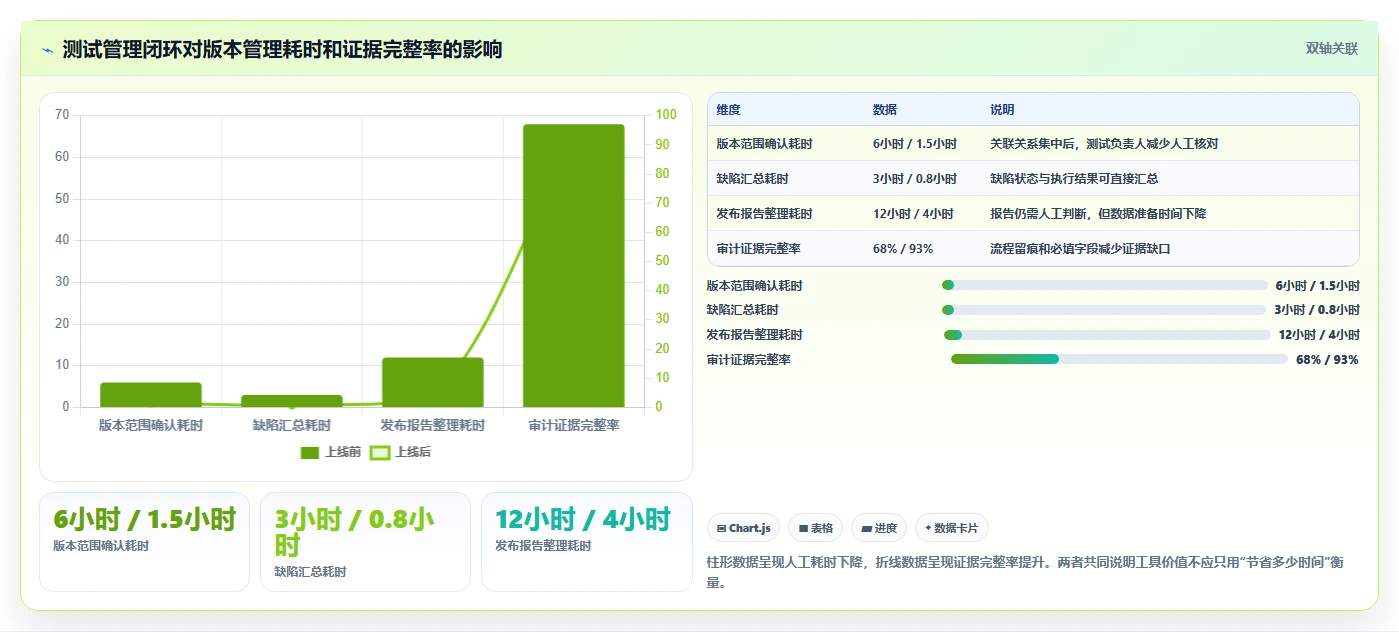The width and height of the screenshot is (1399, 632).
Task: Select the 进度 tag
Action: (x=879, y=528)
